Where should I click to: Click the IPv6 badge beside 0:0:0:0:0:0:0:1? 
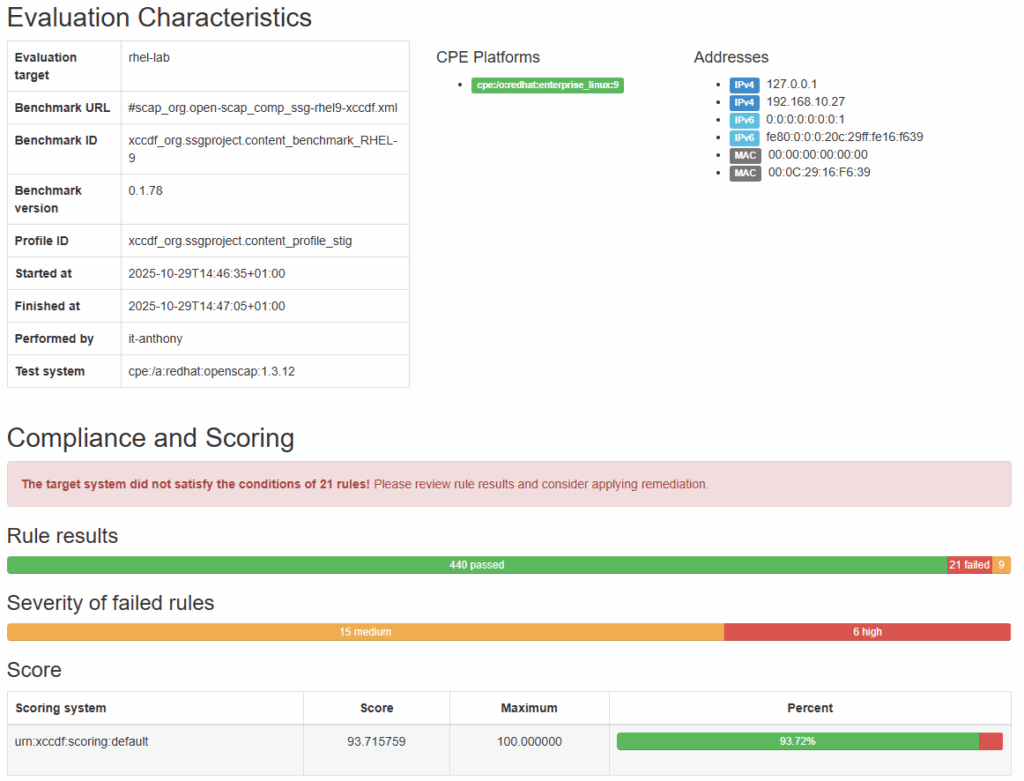tap(744, 120)
